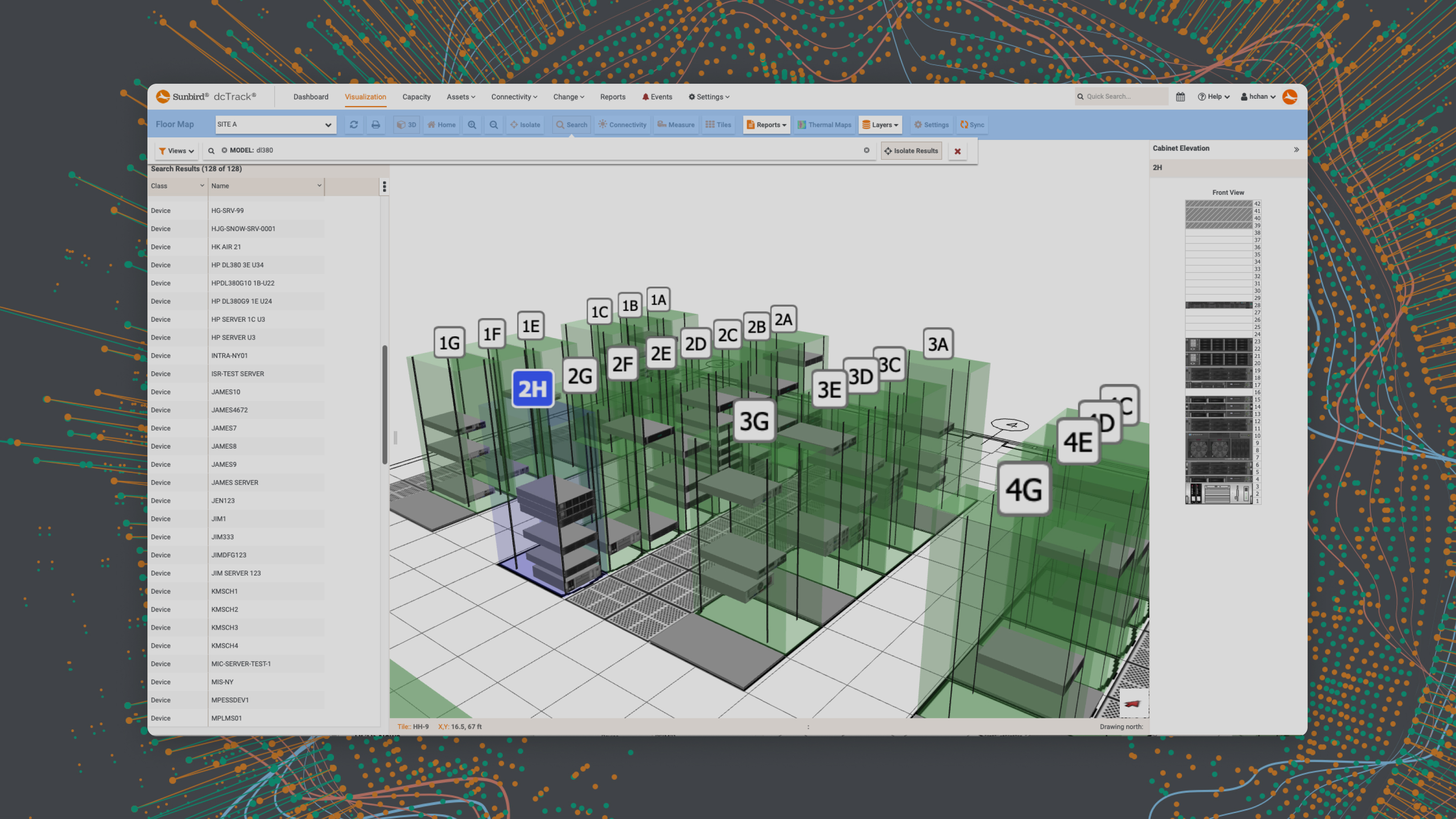Viewport: 1456px width, 819px height.
Task: Open the results column options kebab menu
Action: 384,187
